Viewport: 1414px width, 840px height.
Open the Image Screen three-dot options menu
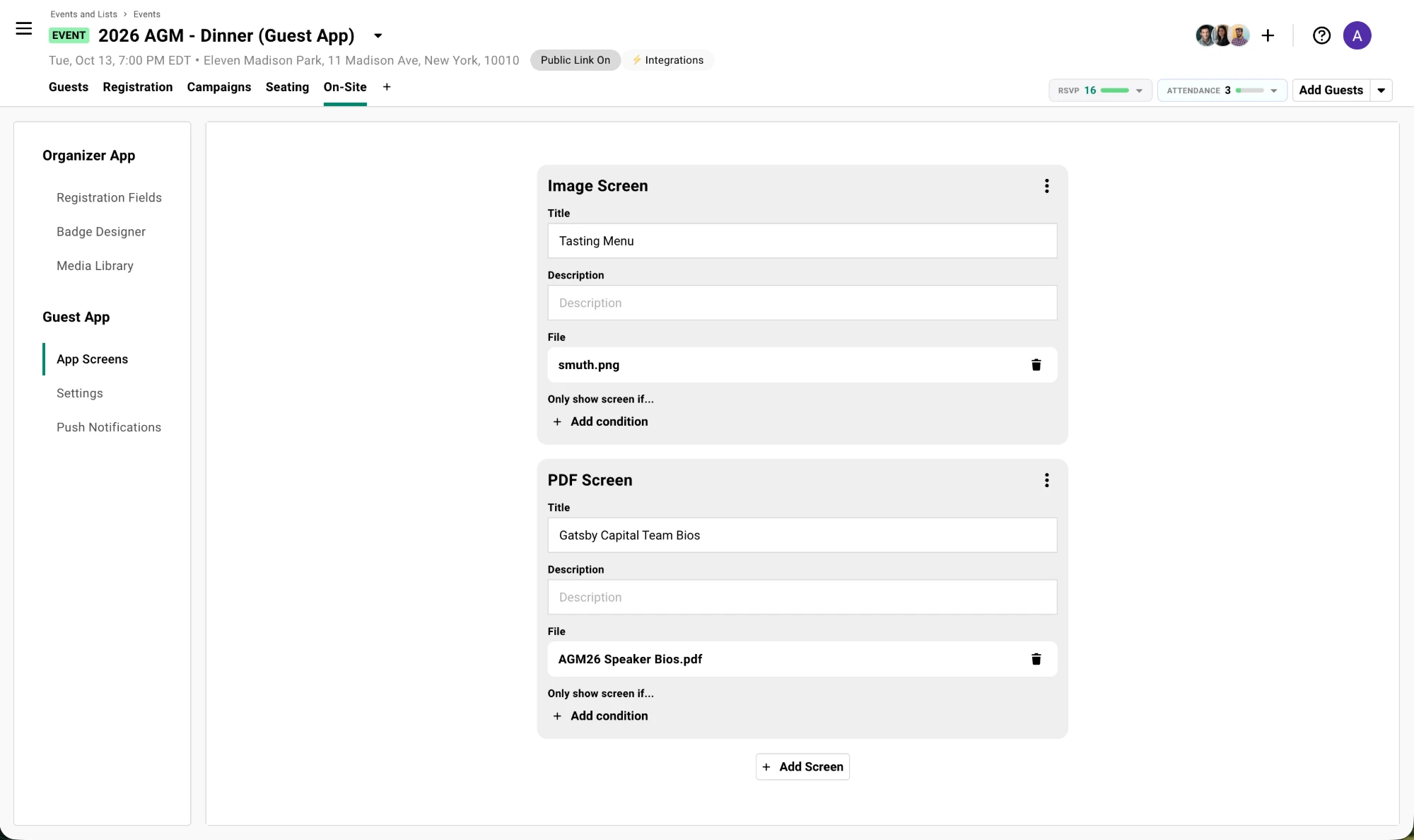(x=1046, y=186)
